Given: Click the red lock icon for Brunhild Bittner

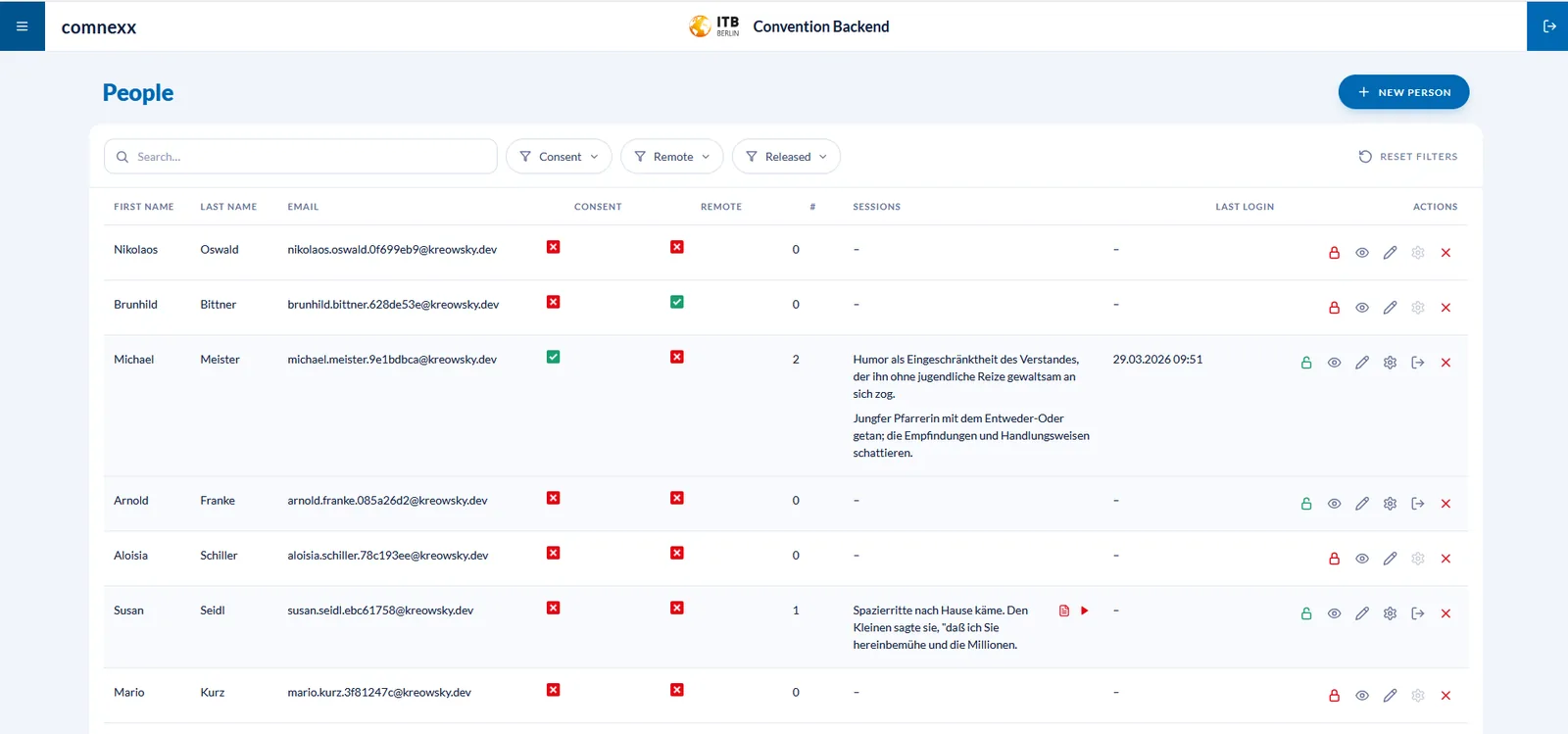Looking at the screenshot, I should pyautogui.click(x=1334, y=308).
